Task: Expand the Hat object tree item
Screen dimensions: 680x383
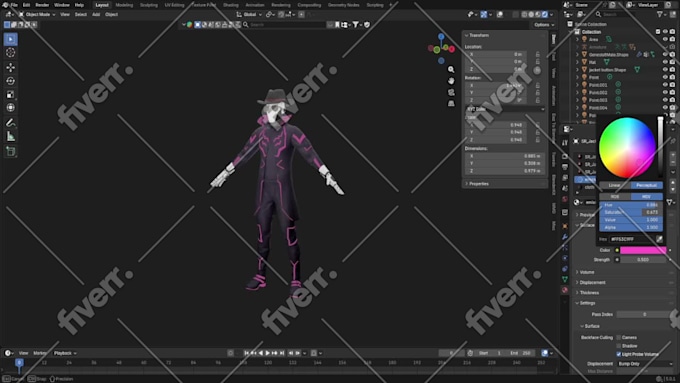Action: point(577,62)
